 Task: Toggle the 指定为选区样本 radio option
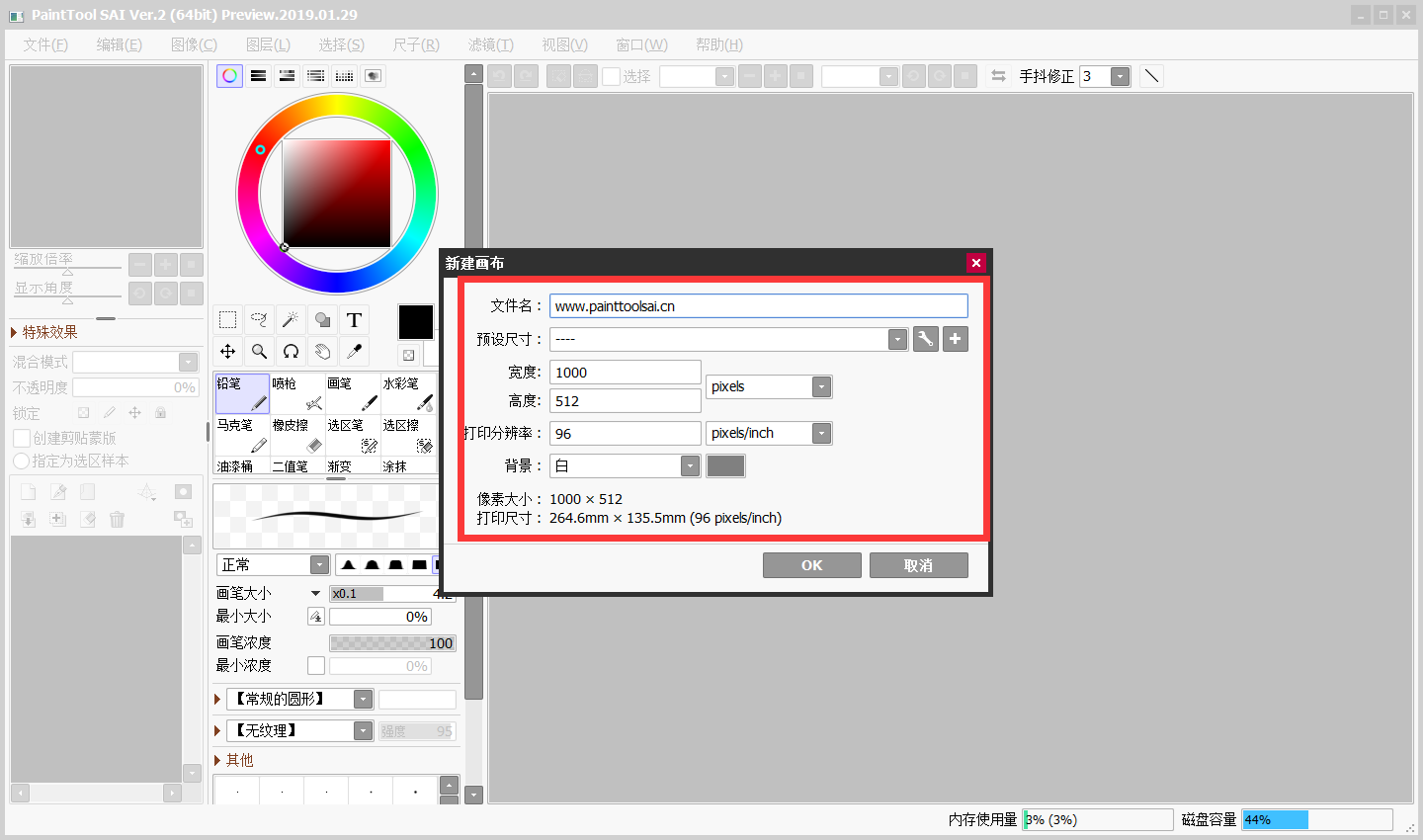click(21, 461)
